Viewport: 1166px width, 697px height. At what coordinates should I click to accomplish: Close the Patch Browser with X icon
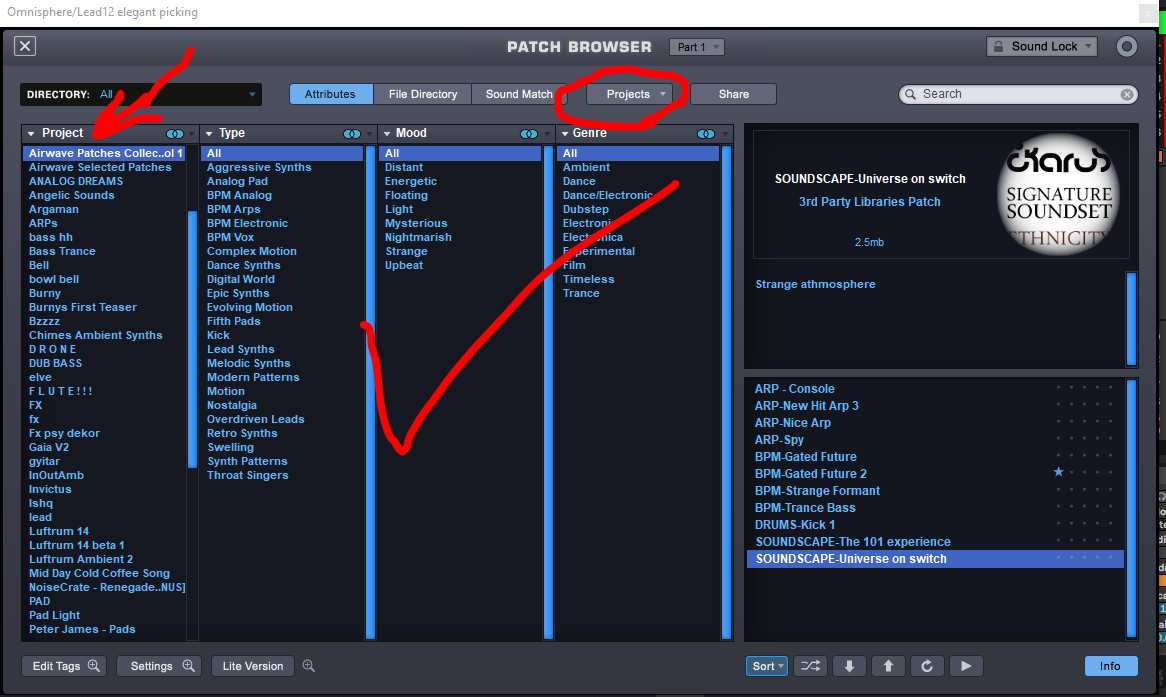(25, 46)
